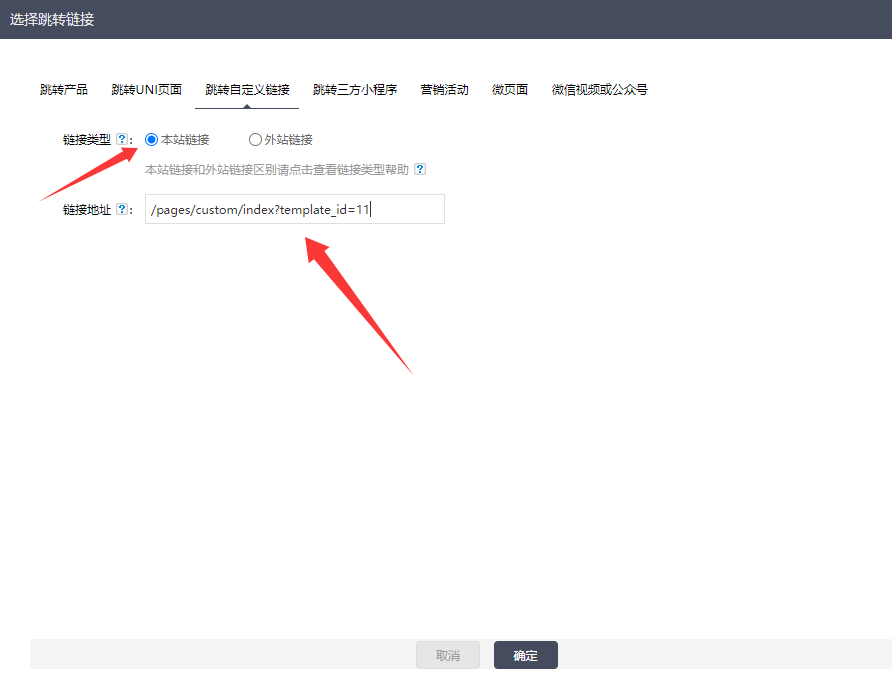Image resolution: width=892 pixels, height=693 pixels.
Task: Select the 跳转自定义链接 tab
Action: (247, 90)
